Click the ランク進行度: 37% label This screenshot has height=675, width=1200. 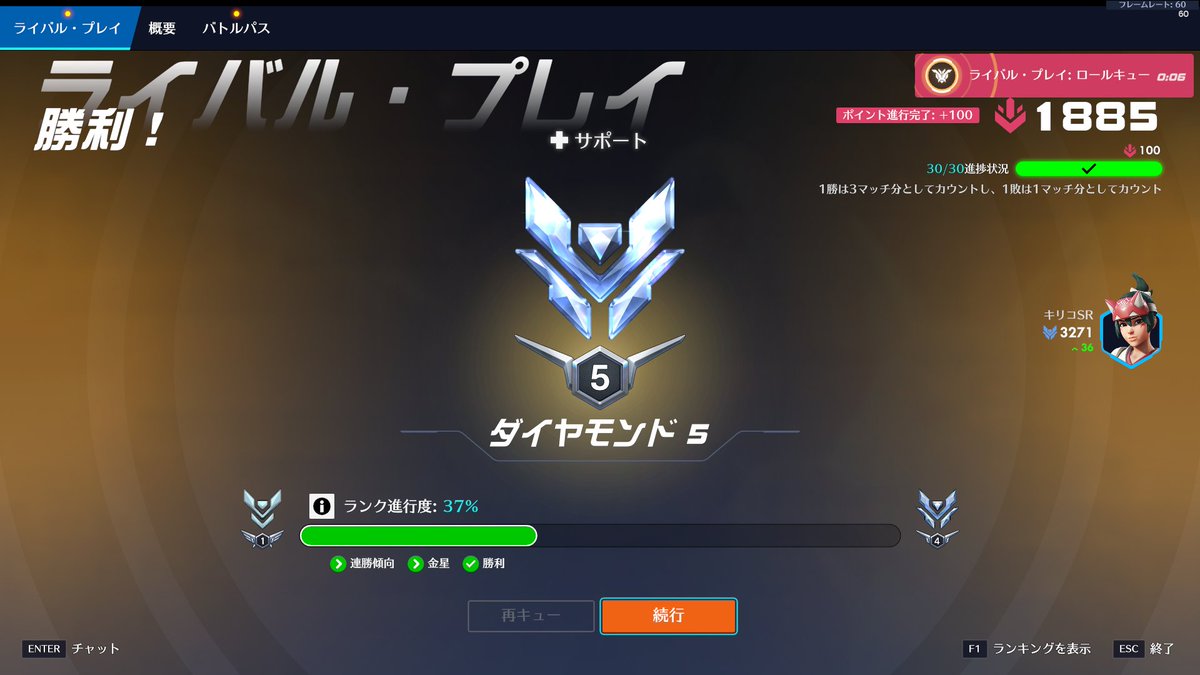click(x=411, y=506)
